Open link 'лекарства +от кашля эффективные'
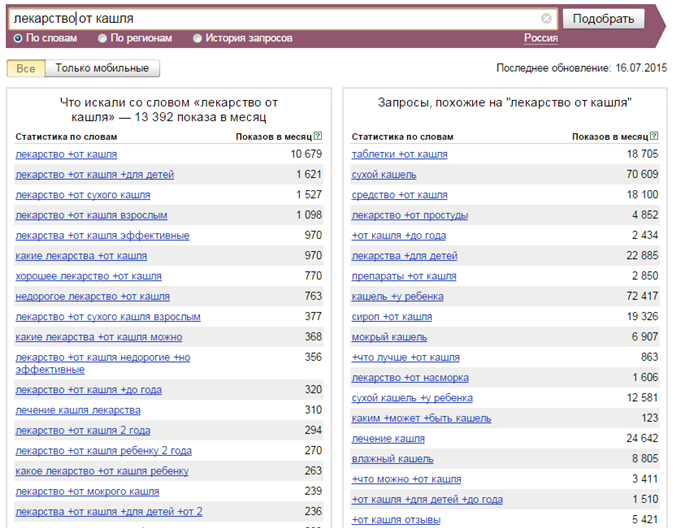The image size is (680, 528). [x=102, y=236]
